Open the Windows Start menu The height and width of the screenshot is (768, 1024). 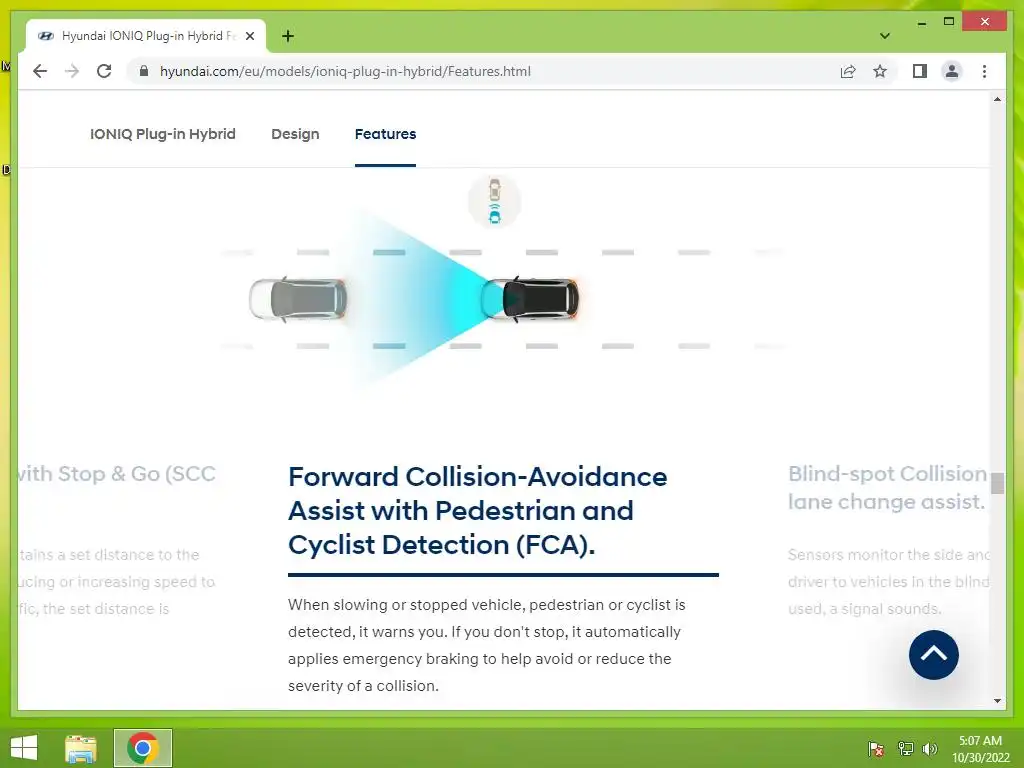tap(24, 748)
